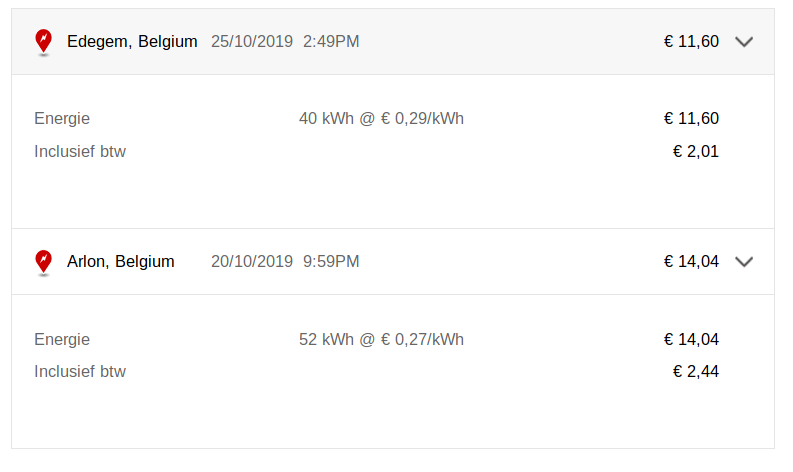Click the 25/10/2019 session date
The image size is (793, 472).
pyautogui.click(x=252, y=41)
